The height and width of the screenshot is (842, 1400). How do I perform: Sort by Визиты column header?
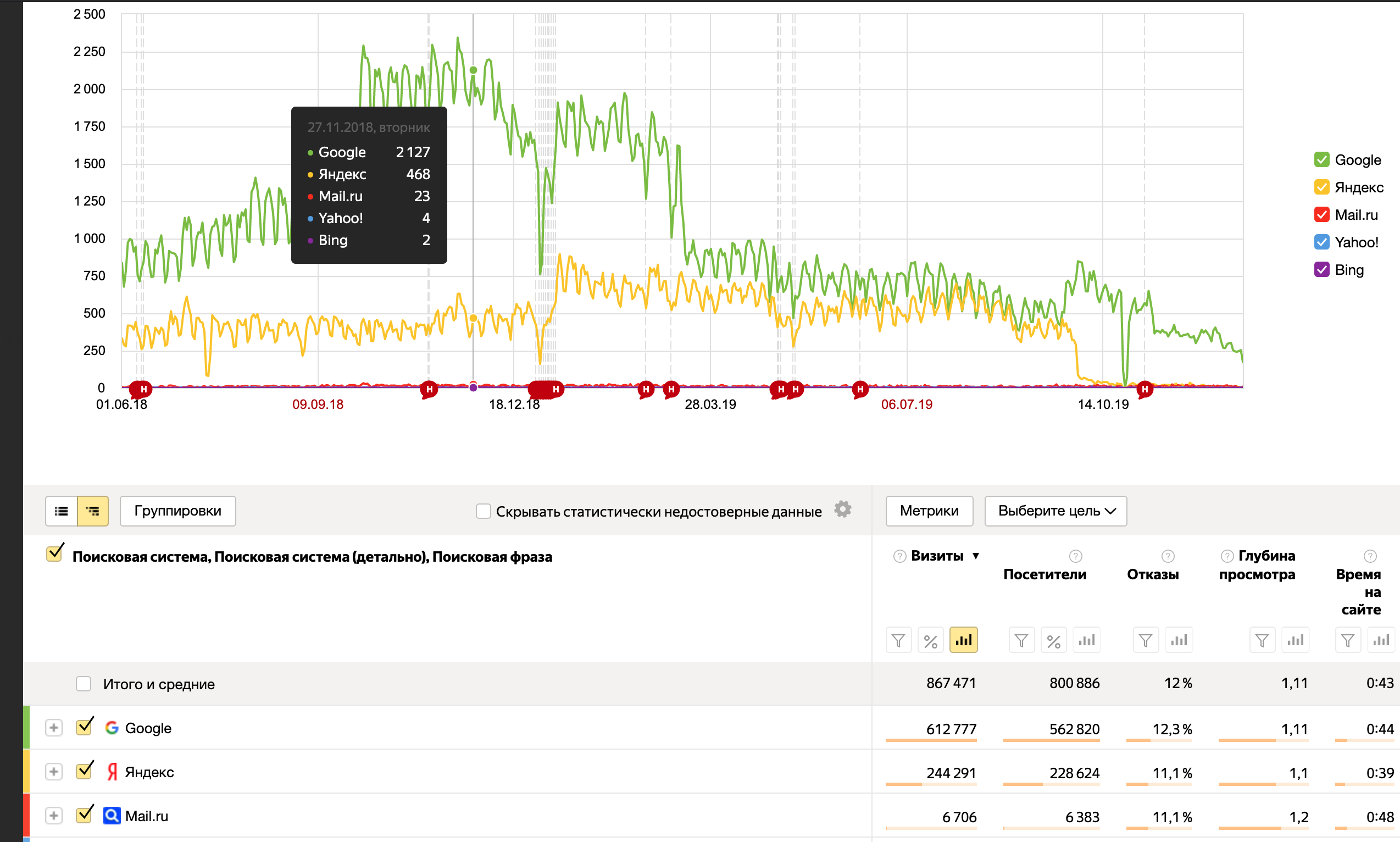click(937, 556)
